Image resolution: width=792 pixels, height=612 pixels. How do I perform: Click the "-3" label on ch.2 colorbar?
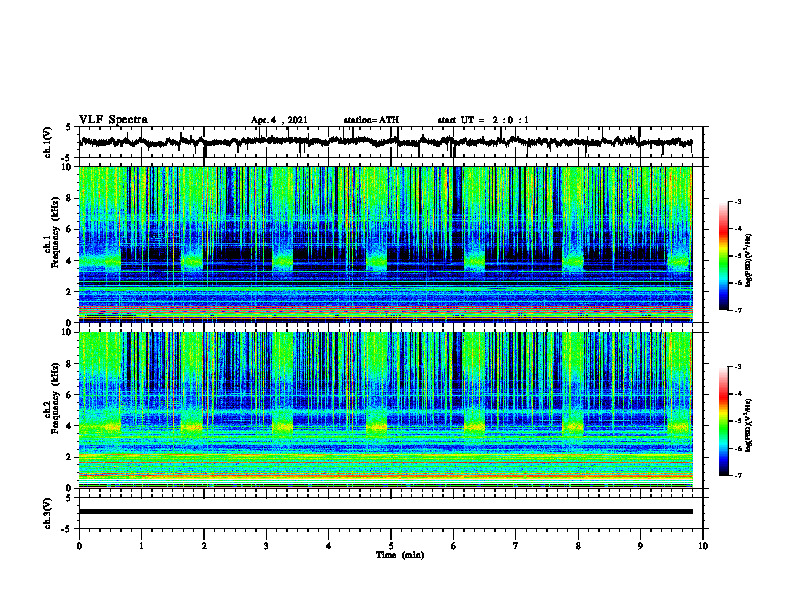(x=737, y=367)
